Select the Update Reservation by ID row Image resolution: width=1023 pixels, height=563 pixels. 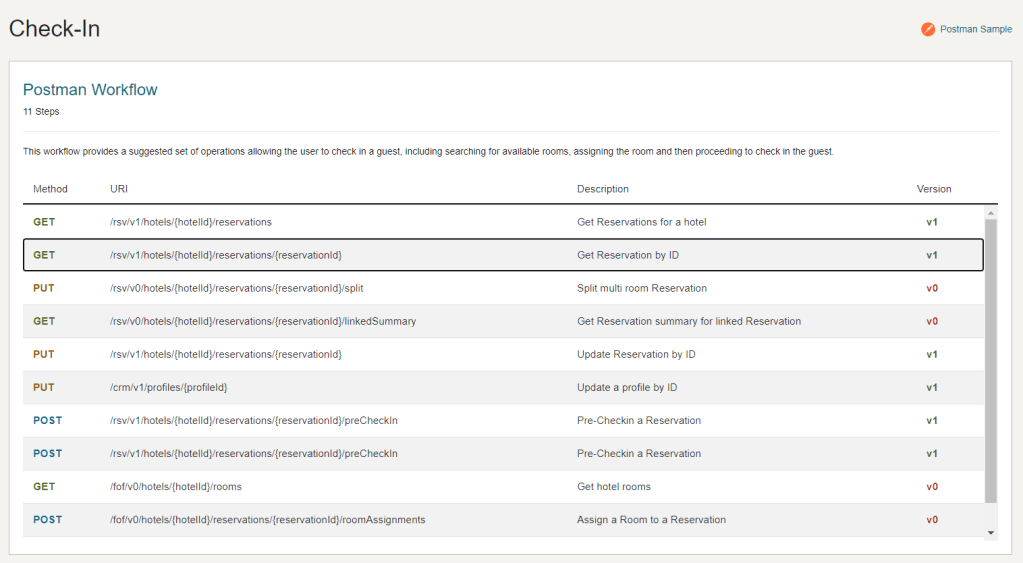pyautogui.click(x=500, y=354)
